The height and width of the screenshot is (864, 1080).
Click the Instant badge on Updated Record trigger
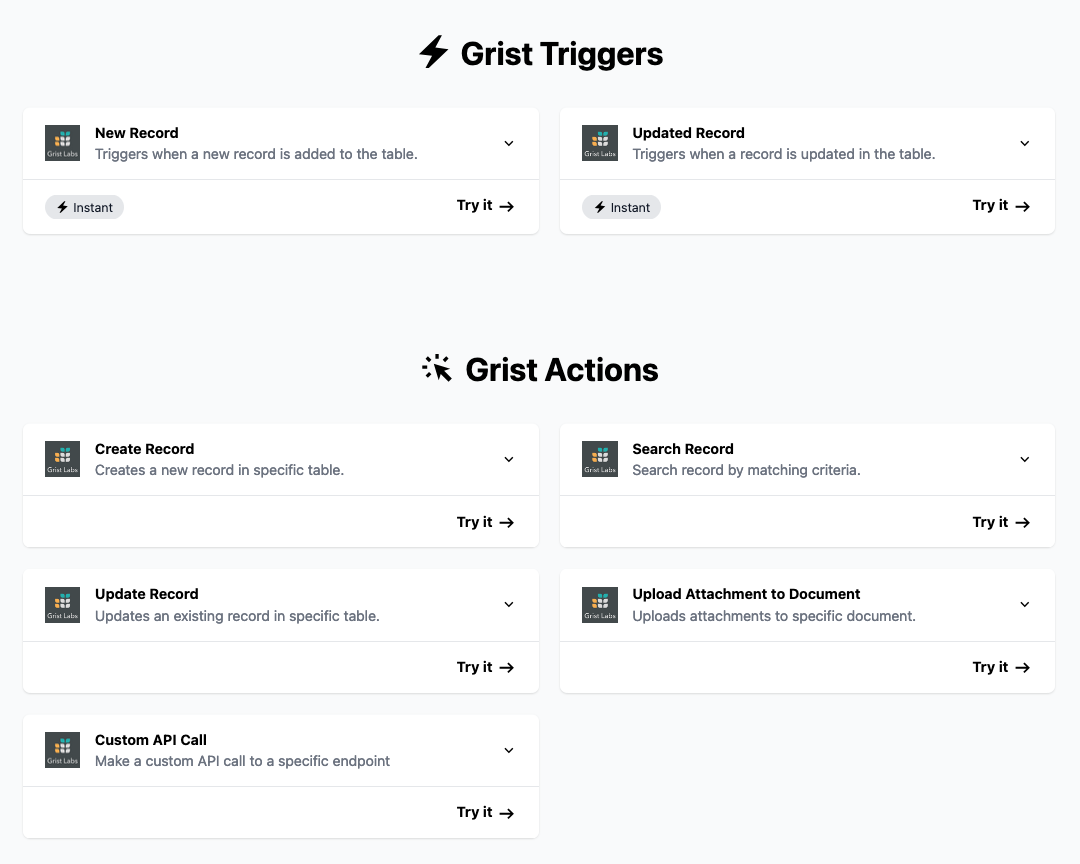[x=621, y=207]
